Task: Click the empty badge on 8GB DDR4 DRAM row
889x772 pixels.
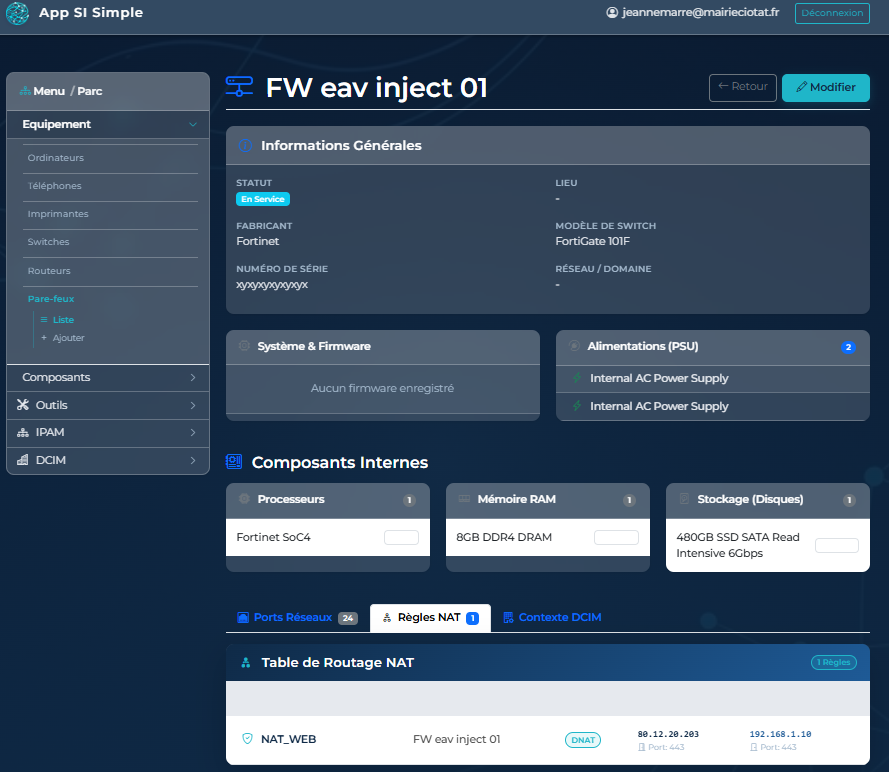Action: click(616, 537)
